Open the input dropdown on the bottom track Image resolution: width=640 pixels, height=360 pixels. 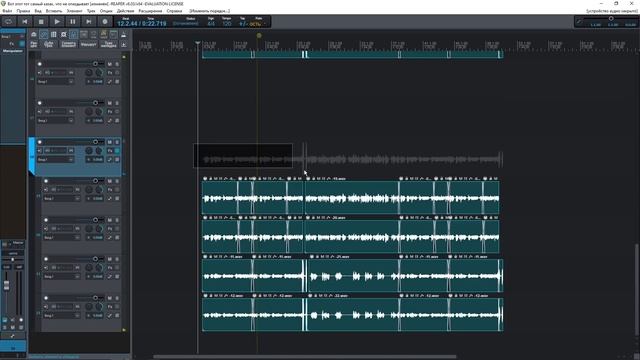click(x=62, y=316)
